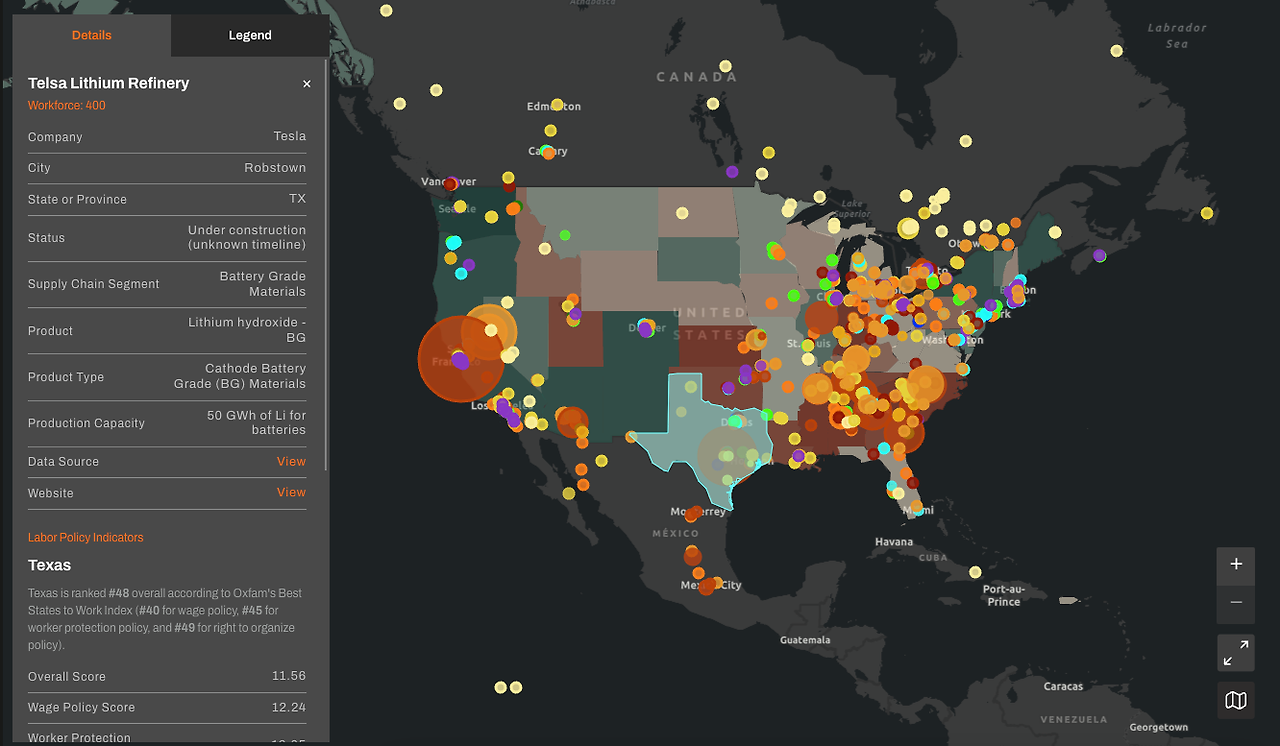Enter fullscreen map view
Image resolution: width=1280 pixels, height=746 pixels.
pyautogui.click(x=1236, y=653)
